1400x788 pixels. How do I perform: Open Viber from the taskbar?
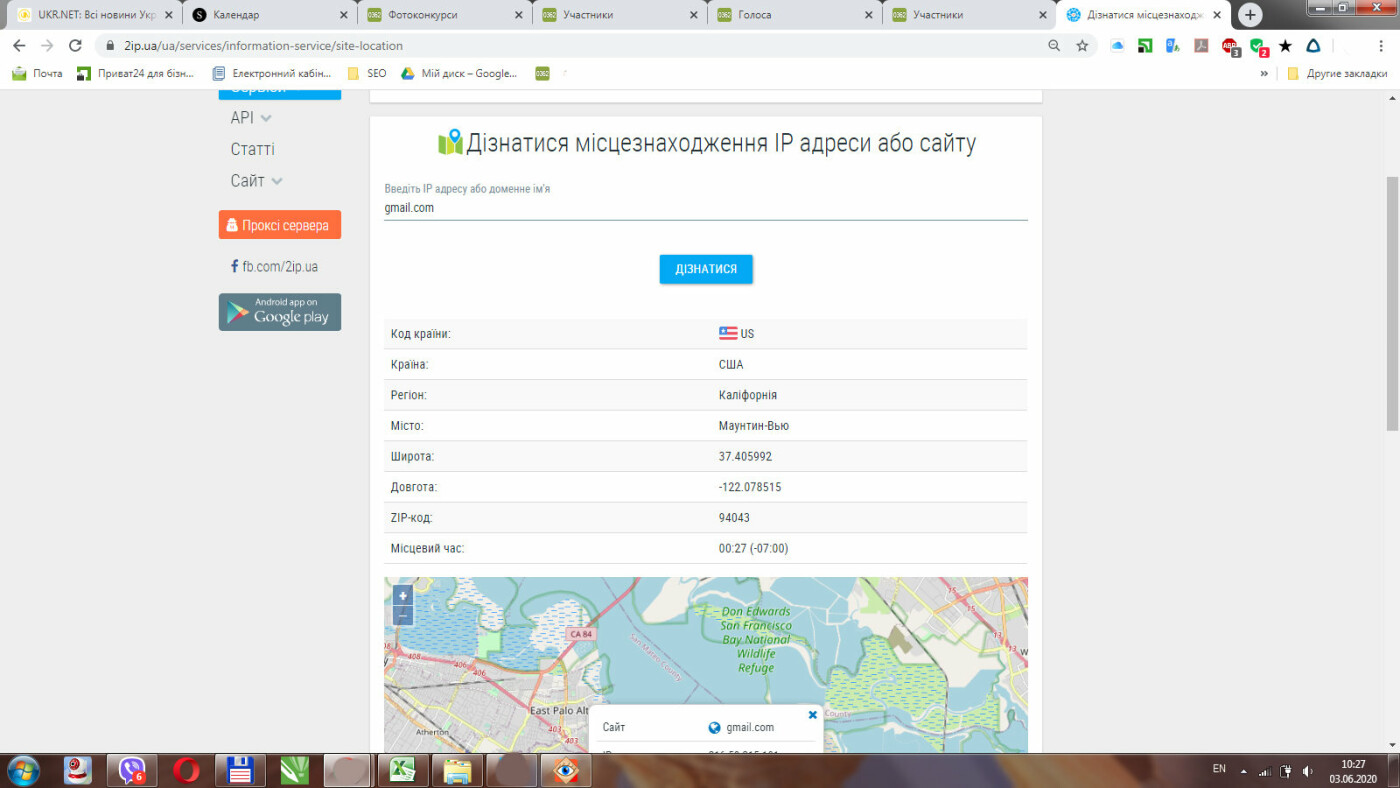132,770
